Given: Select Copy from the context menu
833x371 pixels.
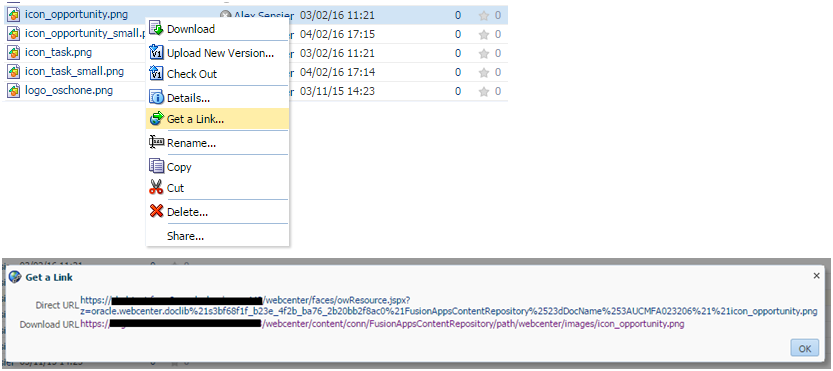Looking at the screenshot, I should tap(218, 167).
